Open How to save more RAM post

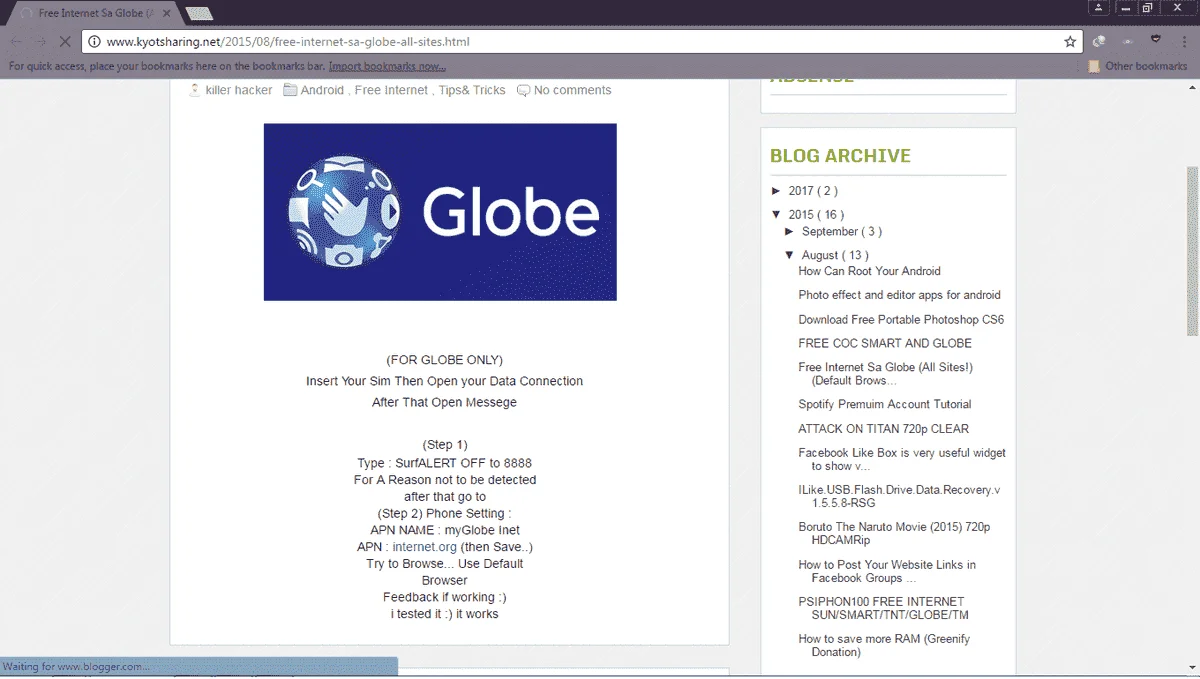[884, 645]
